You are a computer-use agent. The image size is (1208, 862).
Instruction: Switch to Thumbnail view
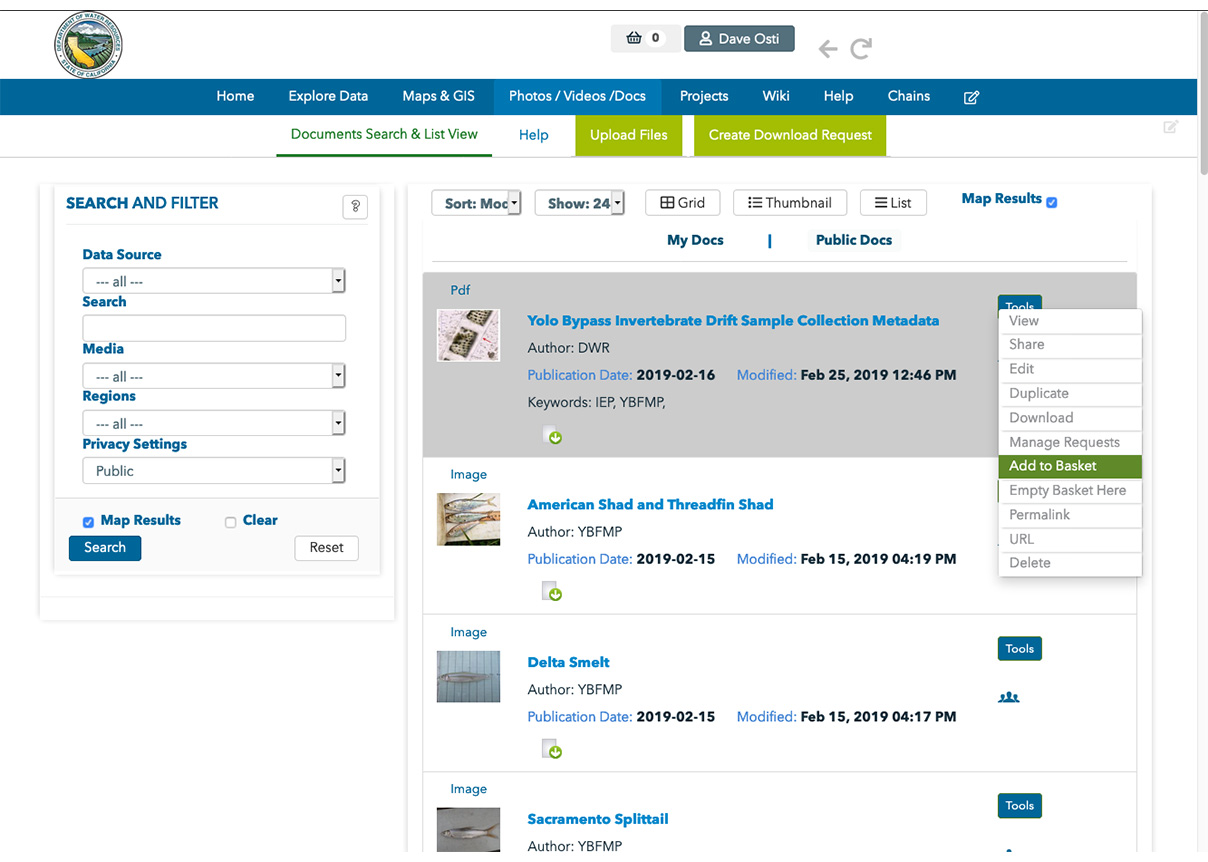(790, 203)
